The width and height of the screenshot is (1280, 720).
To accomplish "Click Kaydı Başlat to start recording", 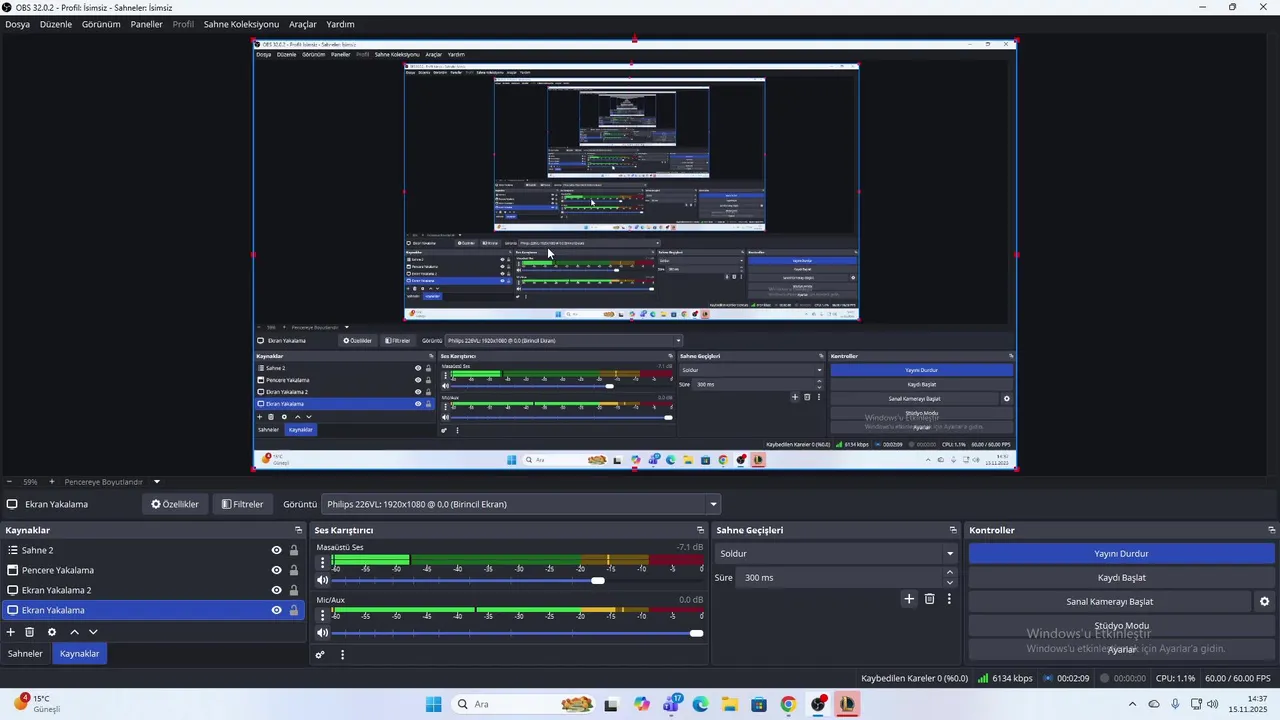I will pos(1121,578).
